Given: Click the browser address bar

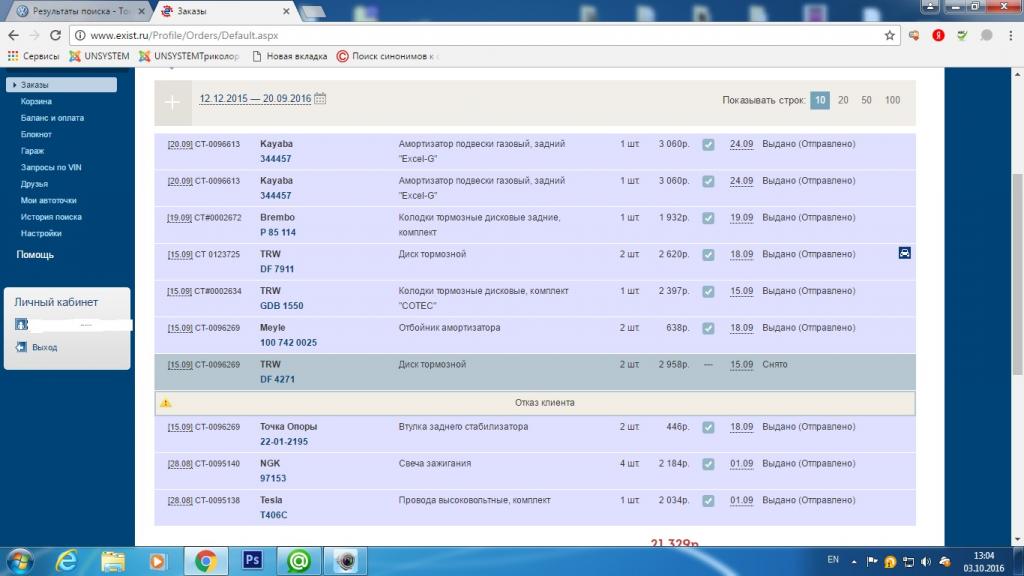Looking at the screenshot, I should pos(483,35).
